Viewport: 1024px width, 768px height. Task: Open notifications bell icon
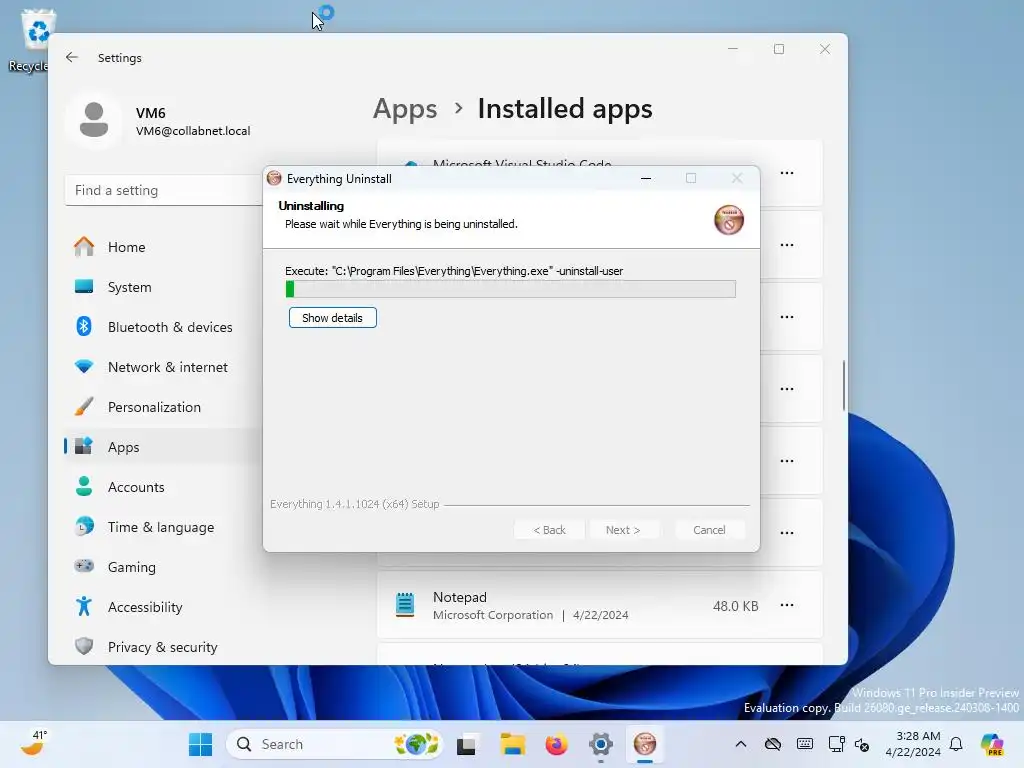(956, 744)
